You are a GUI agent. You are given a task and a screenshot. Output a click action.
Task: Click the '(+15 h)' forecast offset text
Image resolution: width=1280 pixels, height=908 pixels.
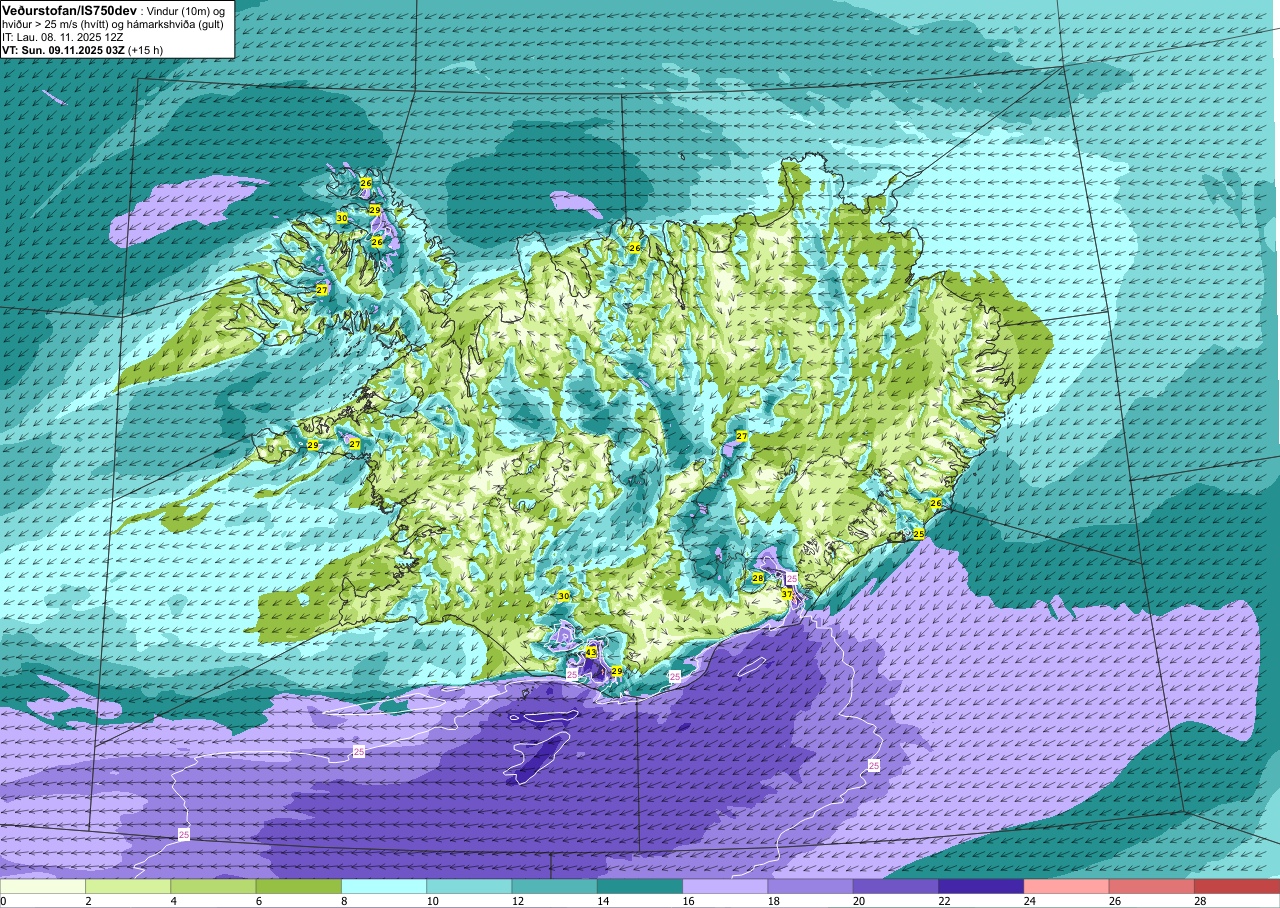147,50
